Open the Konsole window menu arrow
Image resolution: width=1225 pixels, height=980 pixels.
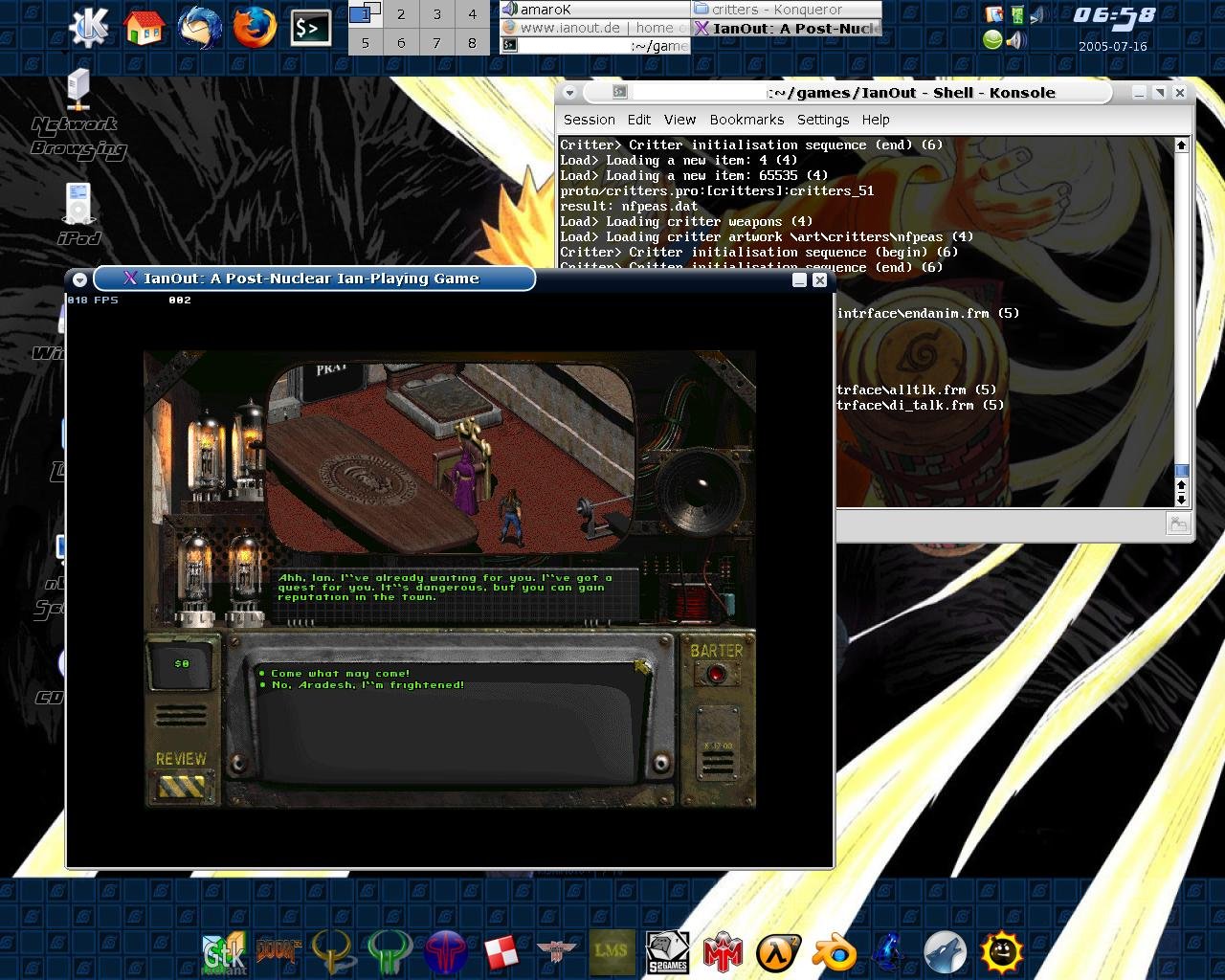click(569, 93)
